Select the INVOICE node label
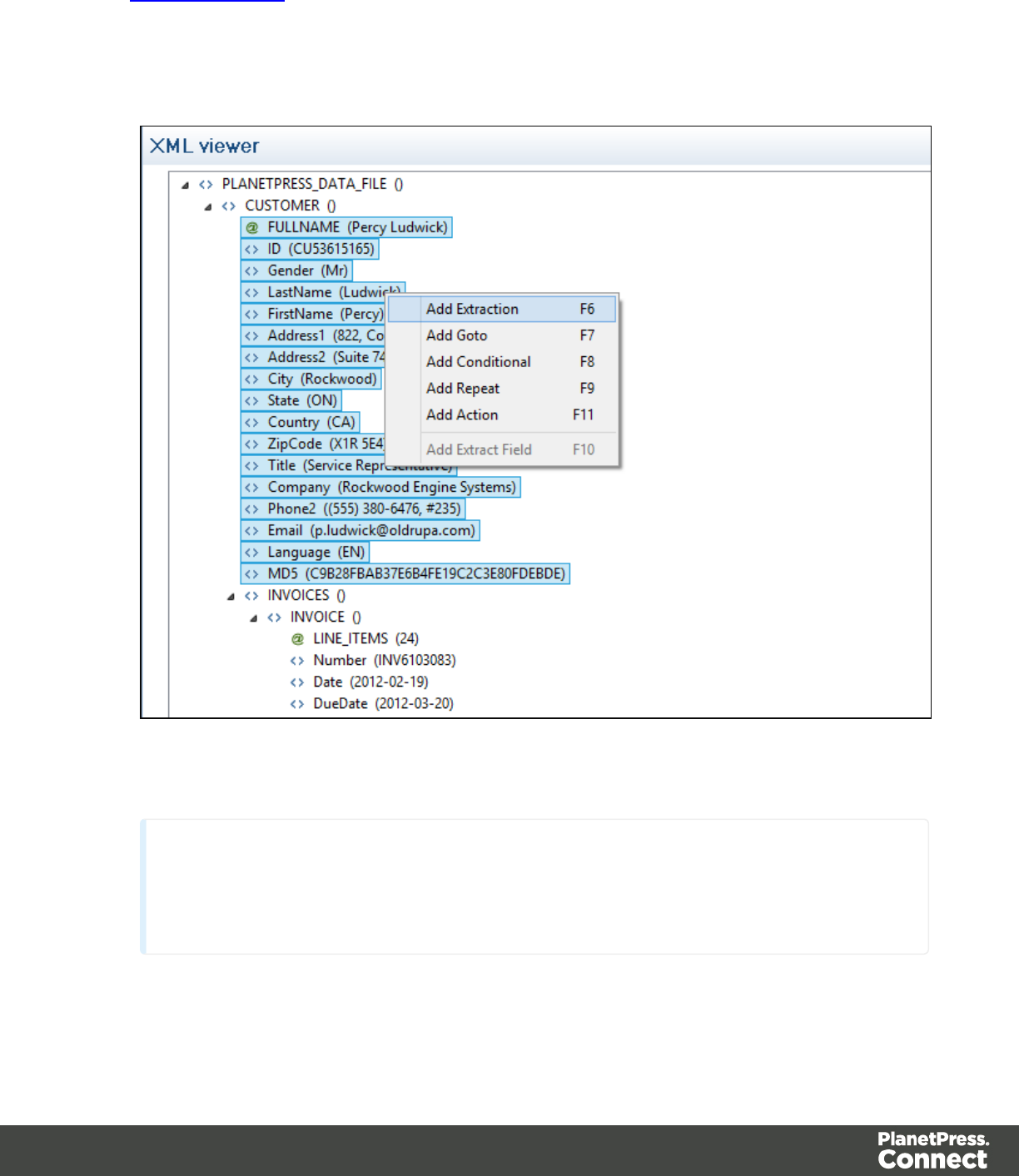Screen dimensions: 1019x1176 (x=326, y=618)
